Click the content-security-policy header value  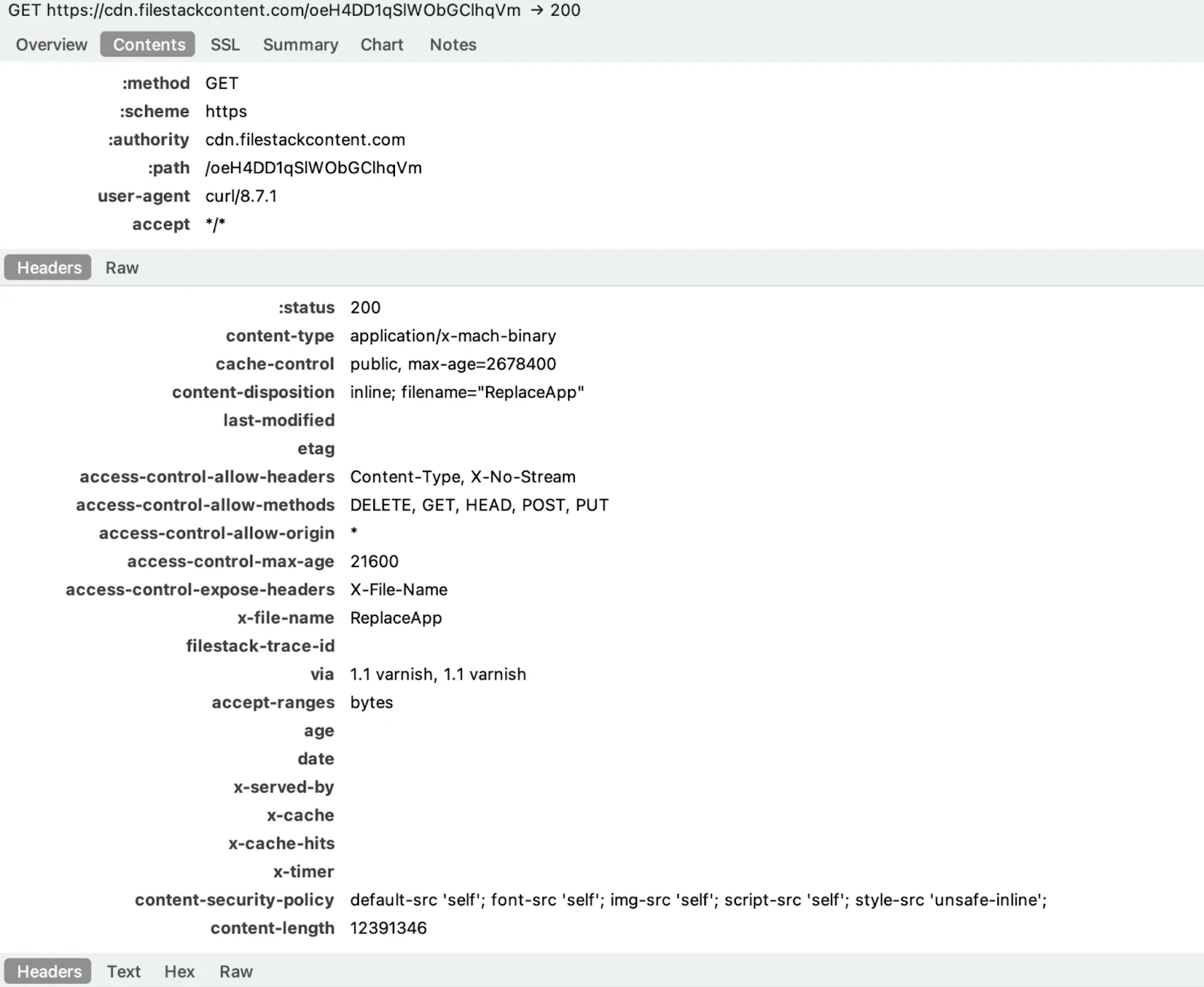[698, 900]
